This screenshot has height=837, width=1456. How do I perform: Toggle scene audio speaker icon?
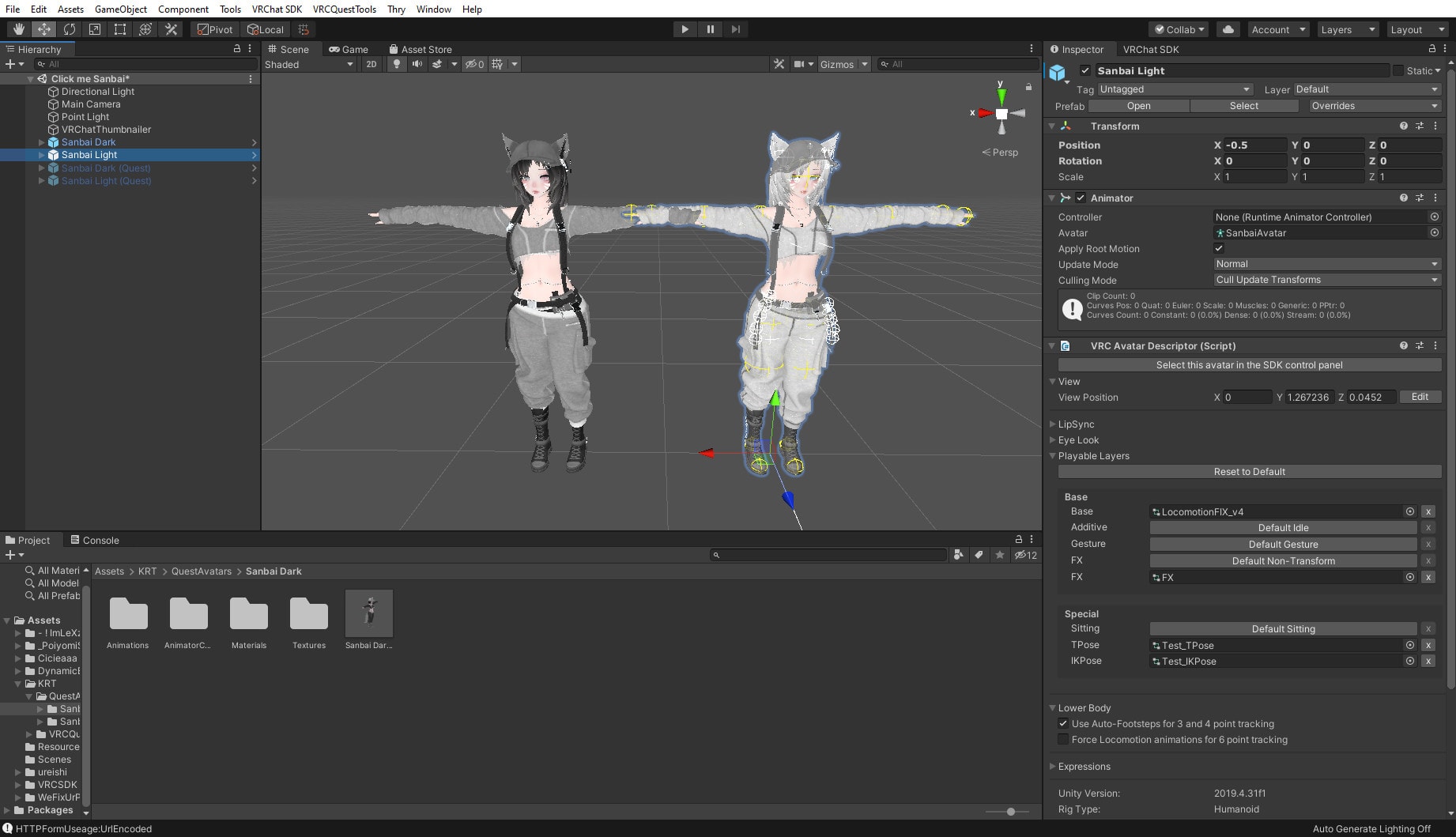(417, 64)
